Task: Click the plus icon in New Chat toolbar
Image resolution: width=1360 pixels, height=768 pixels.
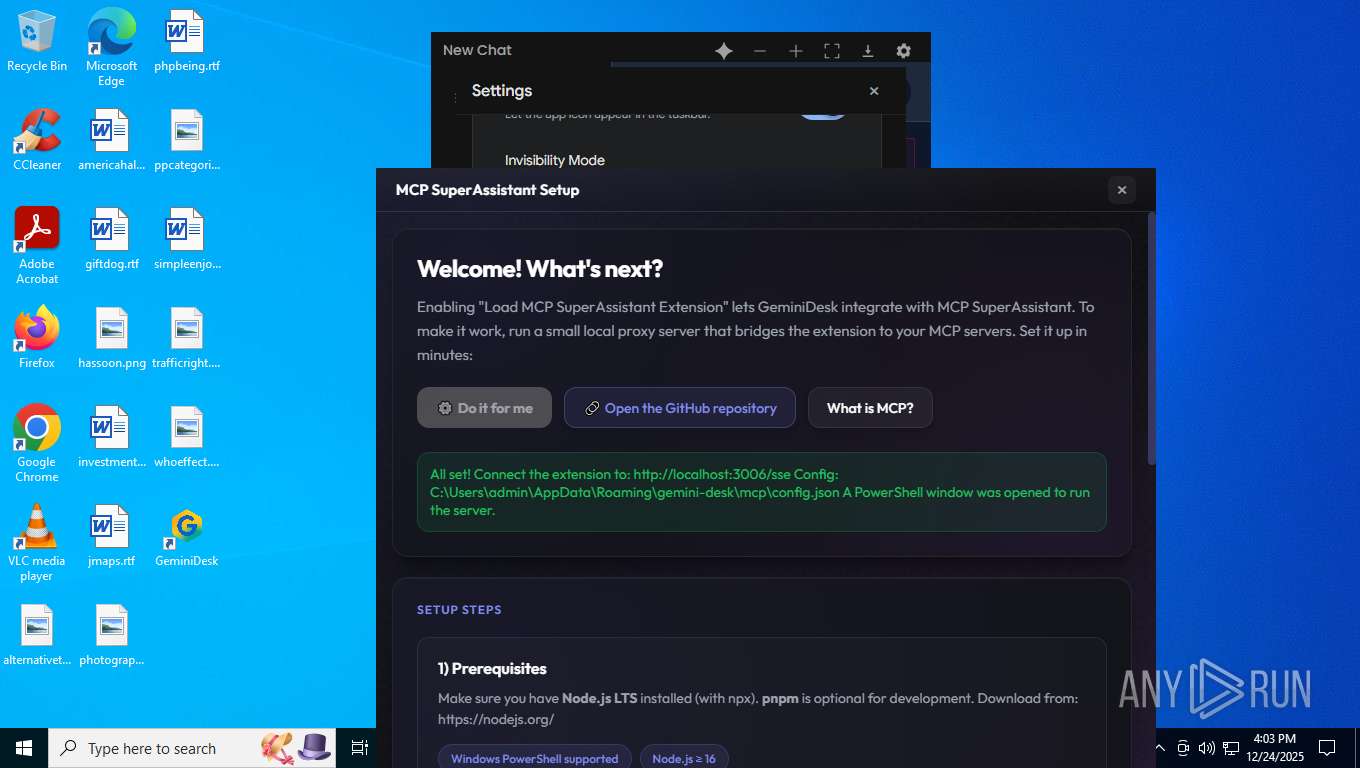Action: click(x=796, y=51)
